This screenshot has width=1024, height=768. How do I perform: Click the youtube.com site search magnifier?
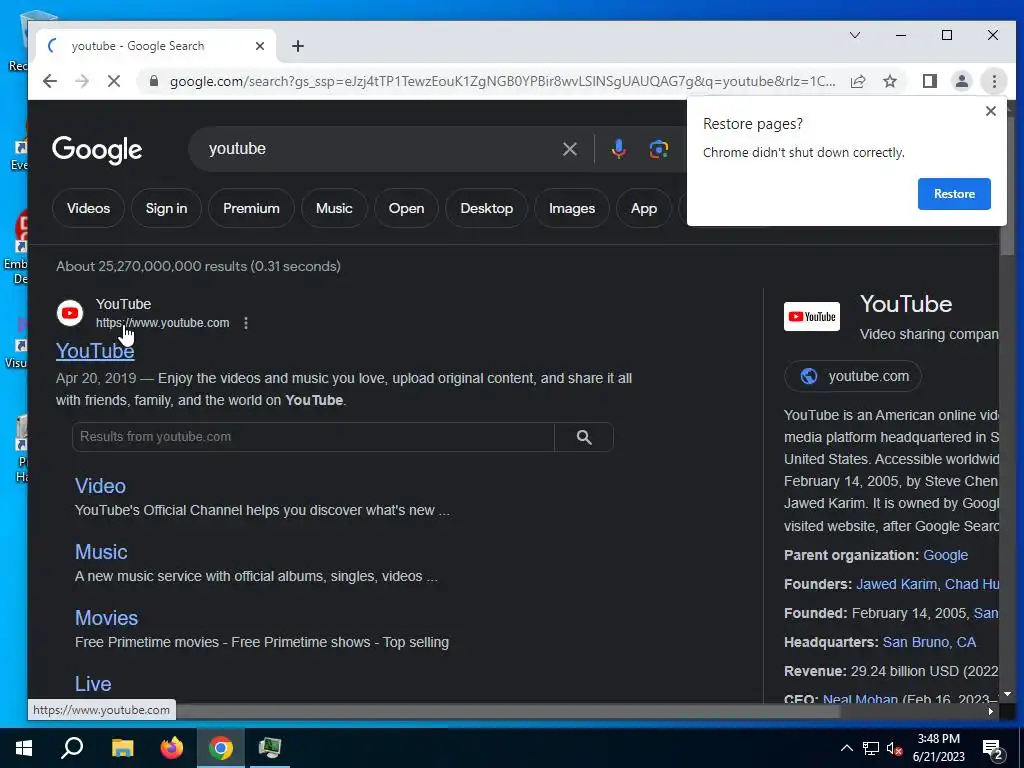click(584, 437)
